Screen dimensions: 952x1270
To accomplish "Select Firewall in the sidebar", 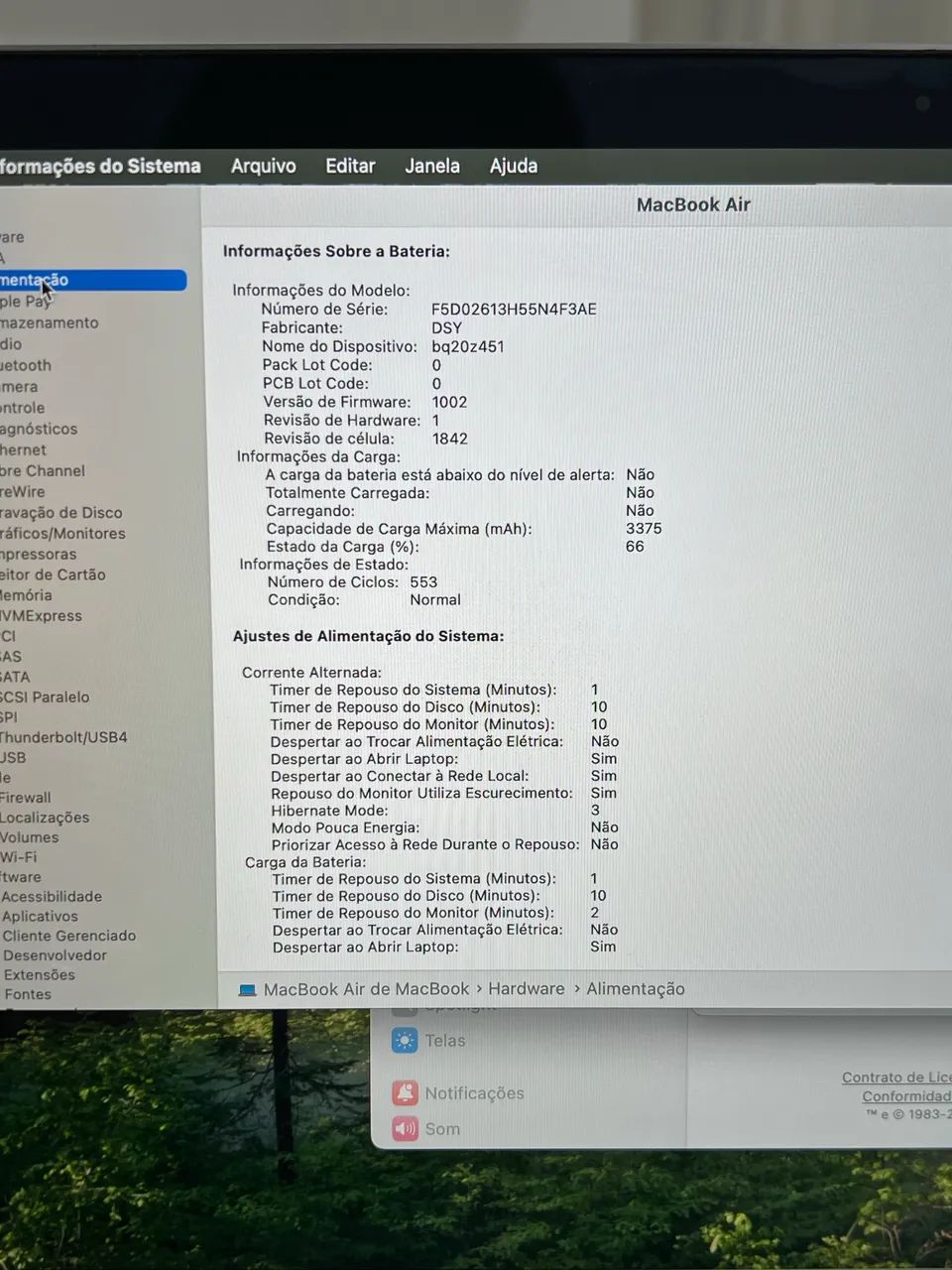I will (x=26, y=797).
